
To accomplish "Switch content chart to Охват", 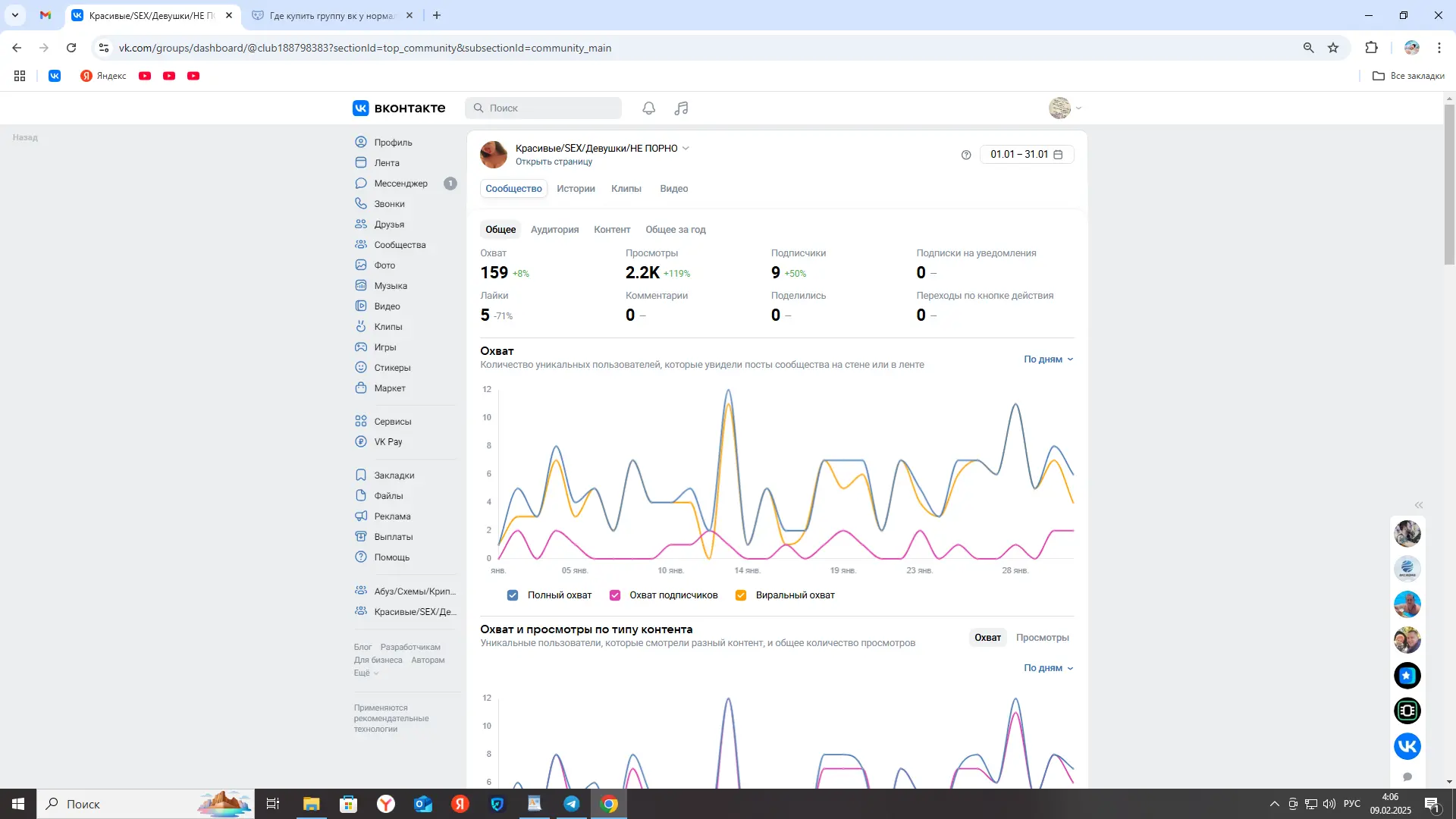I will point(987,638).
